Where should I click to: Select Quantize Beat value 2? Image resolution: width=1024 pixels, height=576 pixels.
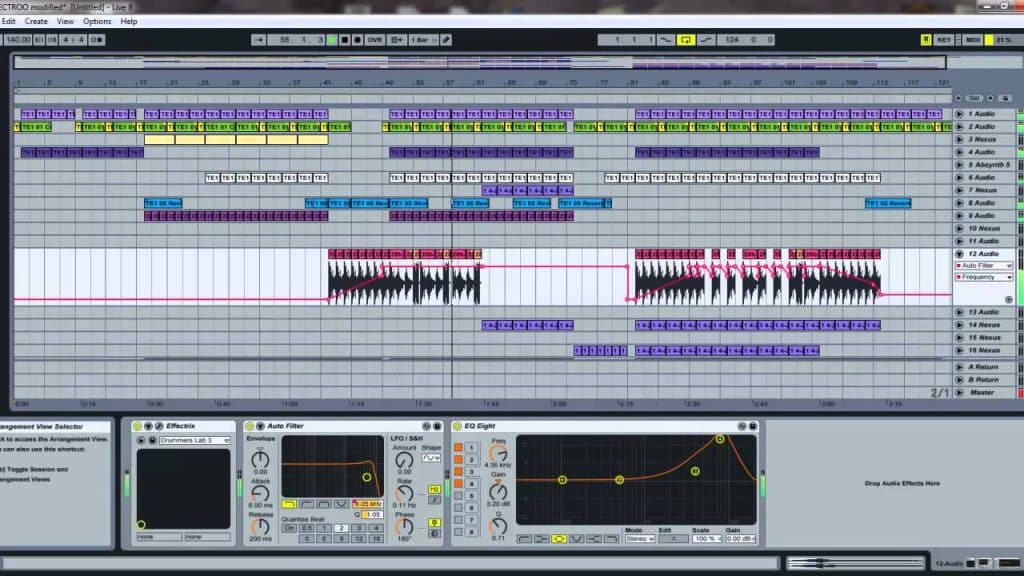[x=340, y=528]
